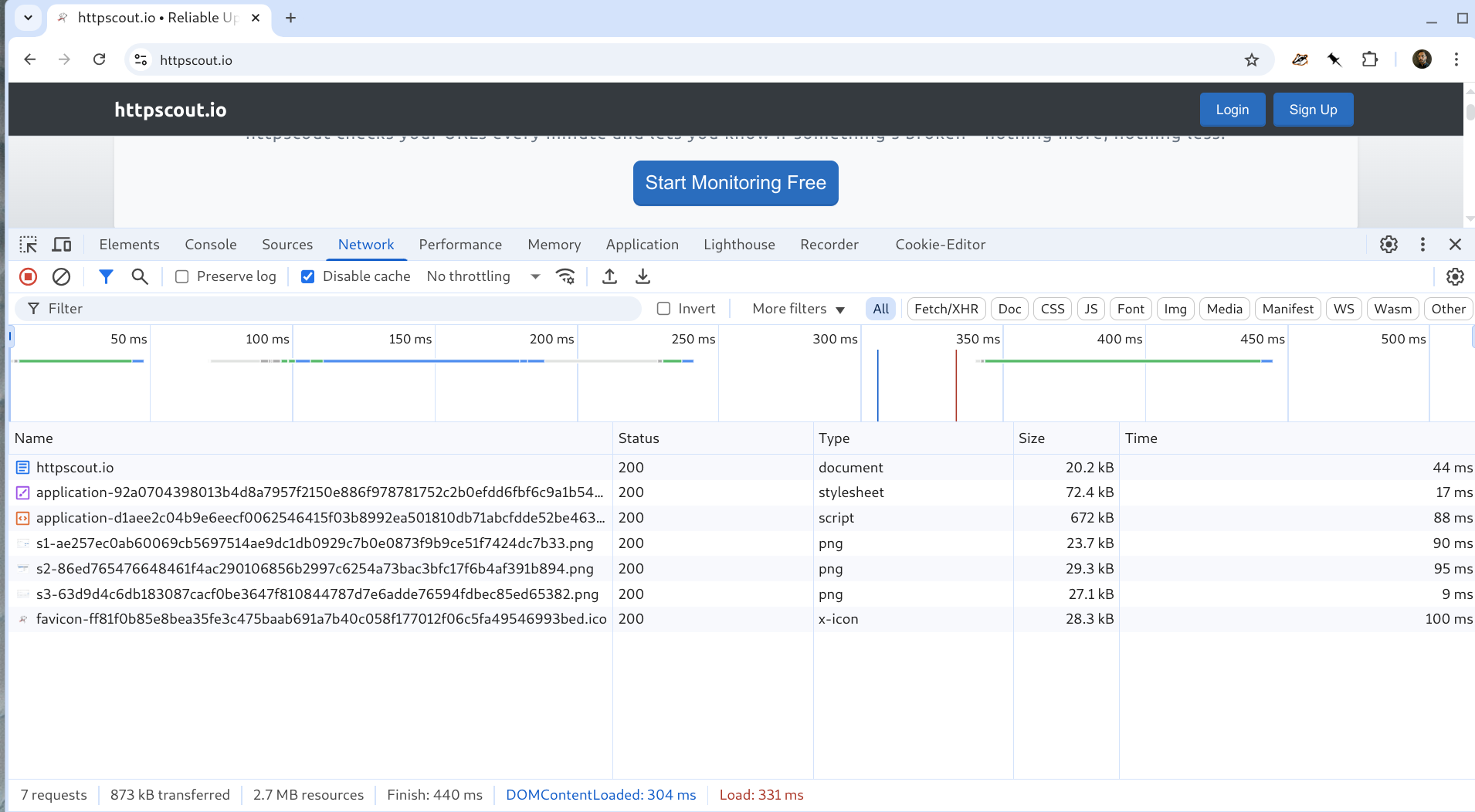Uncheck Disable cache checkbox
1475x812 pixels.
pos(307,276)
